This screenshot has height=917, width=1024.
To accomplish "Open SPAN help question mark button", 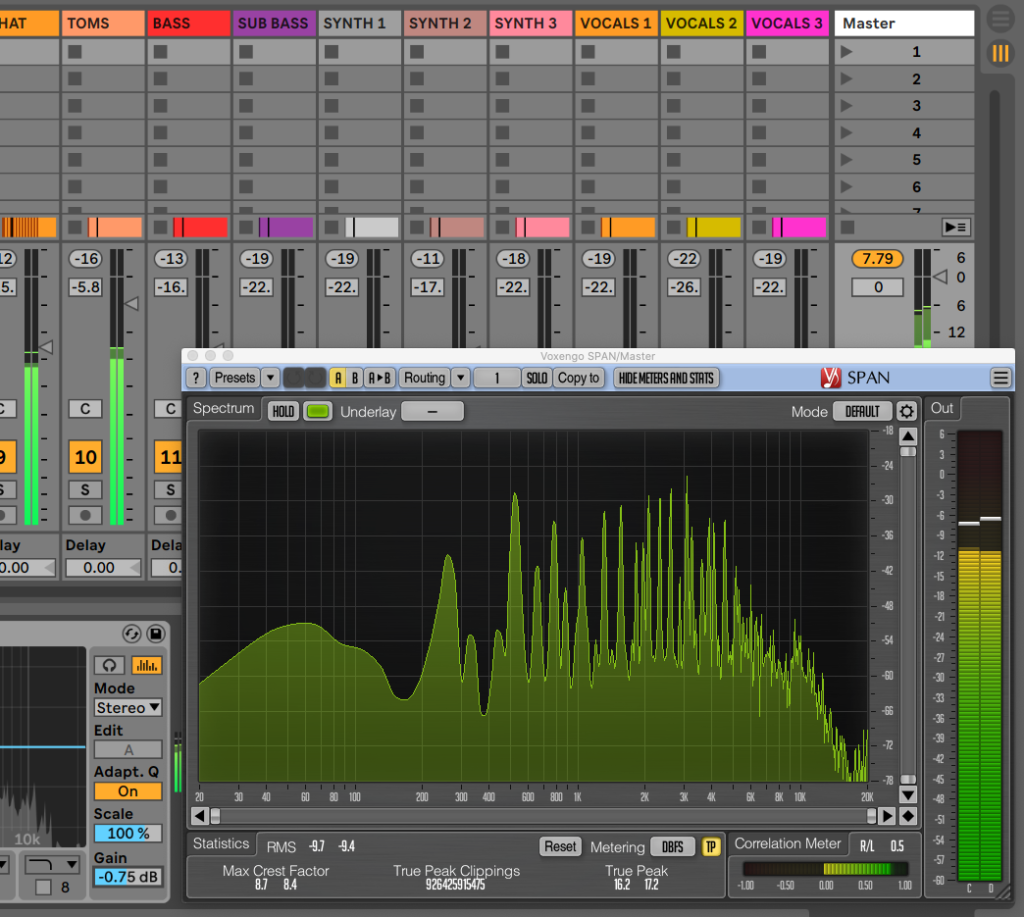I will coord(196,378).
